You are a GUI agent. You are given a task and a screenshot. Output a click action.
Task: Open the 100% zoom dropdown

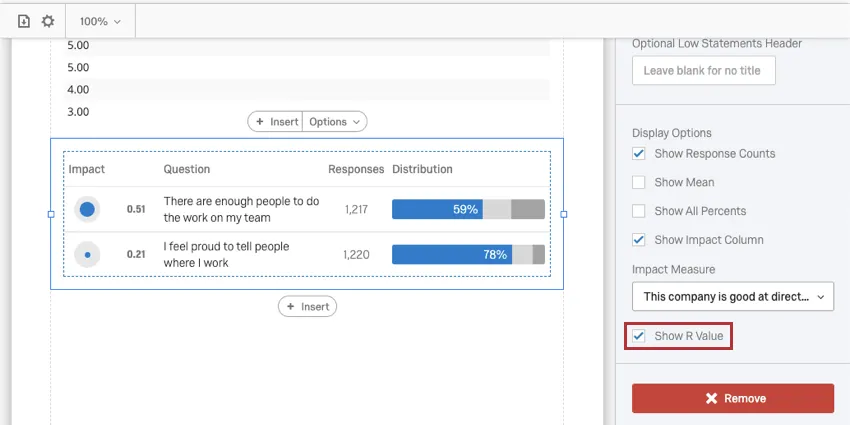coord(100,21)
